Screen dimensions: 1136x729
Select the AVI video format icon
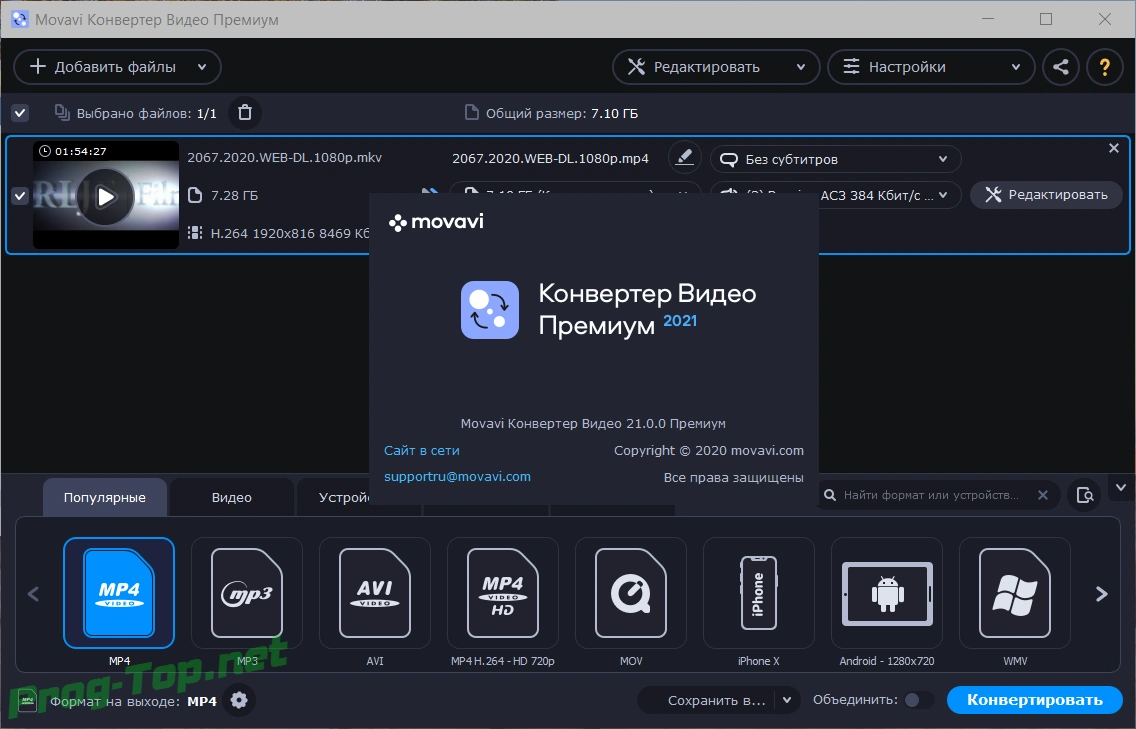click(375, 593)
